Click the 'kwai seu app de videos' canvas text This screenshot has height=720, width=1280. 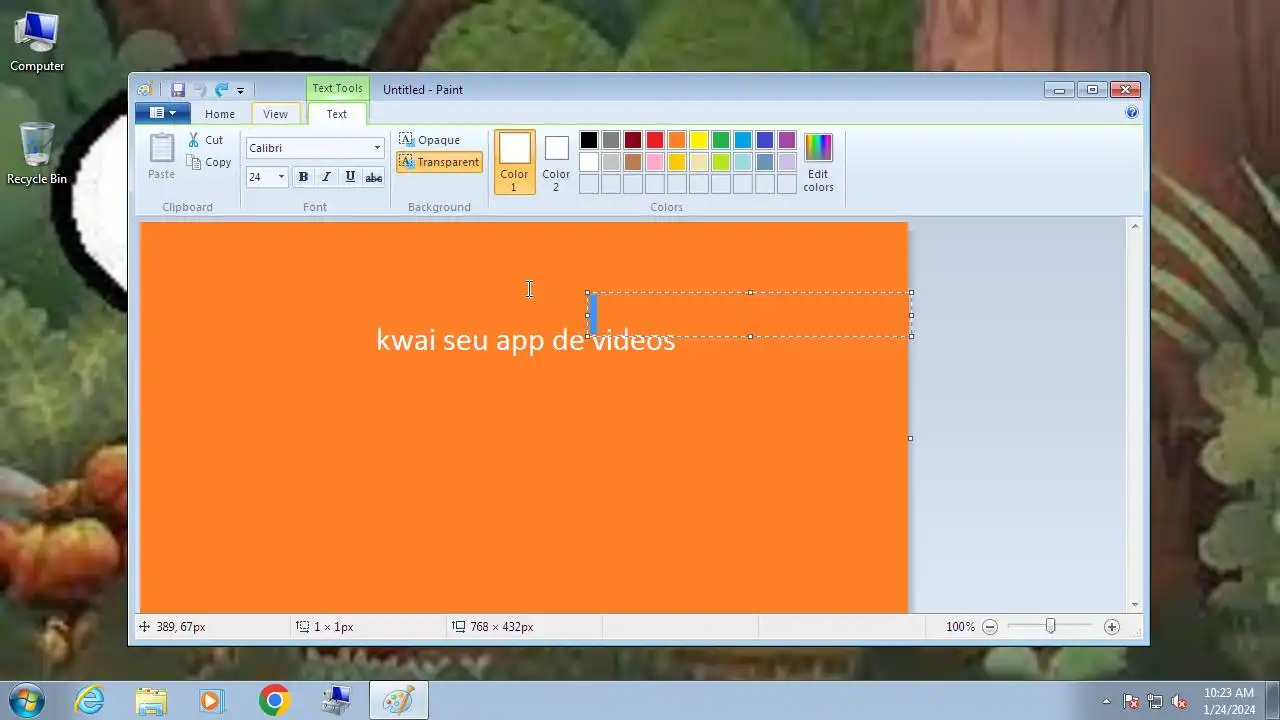tap(525, 340)
